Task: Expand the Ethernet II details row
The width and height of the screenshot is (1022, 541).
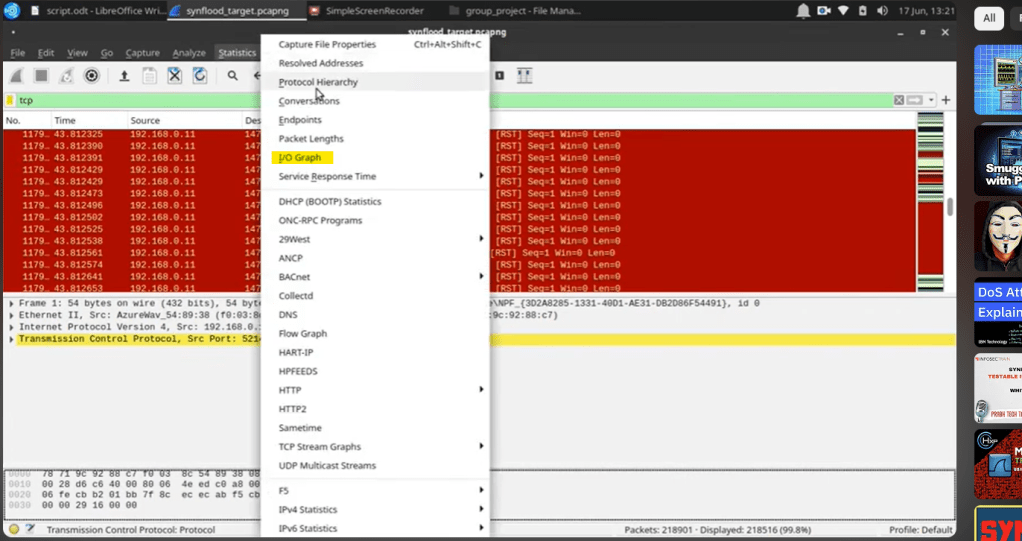Action: click(11, 315)
